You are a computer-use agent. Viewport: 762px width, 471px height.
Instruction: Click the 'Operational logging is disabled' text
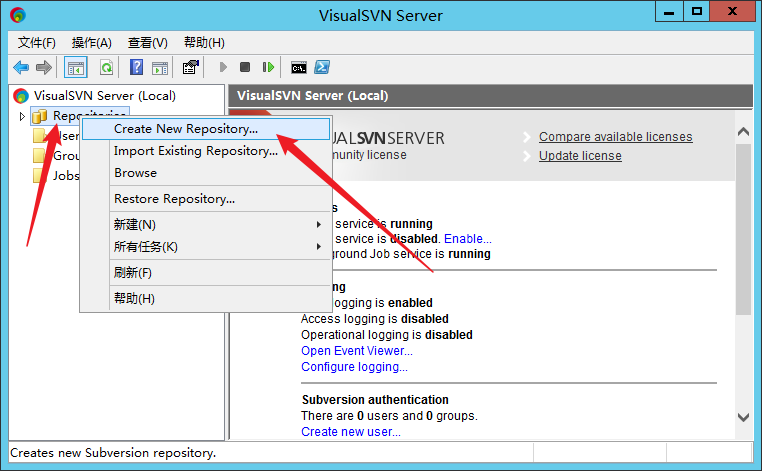(x=387, y=335)
